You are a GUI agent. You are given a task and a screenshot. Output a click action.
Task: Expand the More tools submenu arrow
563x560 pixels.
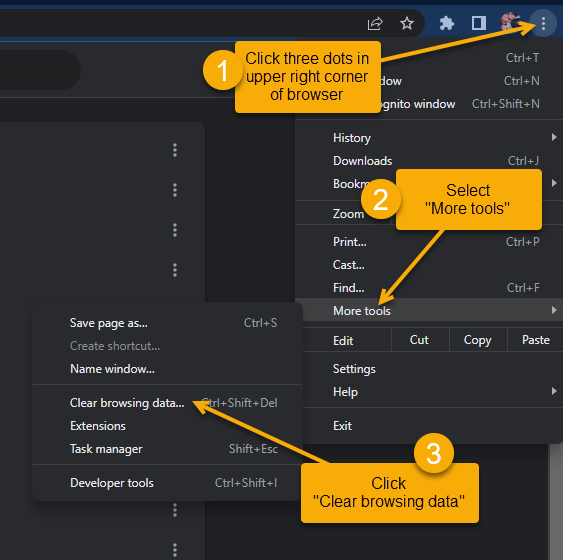554,310
